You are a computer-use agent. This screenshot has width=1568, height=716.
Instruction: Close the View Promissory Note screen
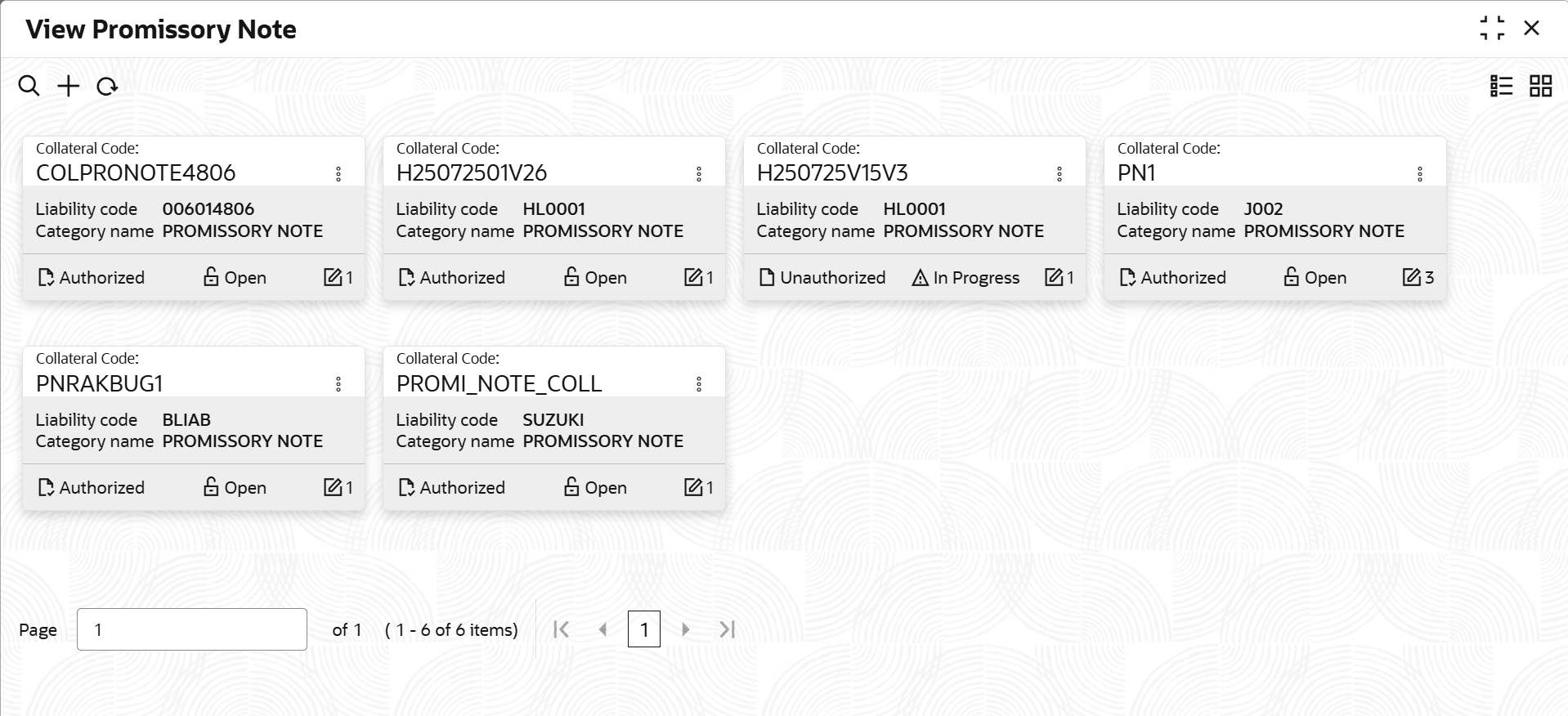(1533, 28)
